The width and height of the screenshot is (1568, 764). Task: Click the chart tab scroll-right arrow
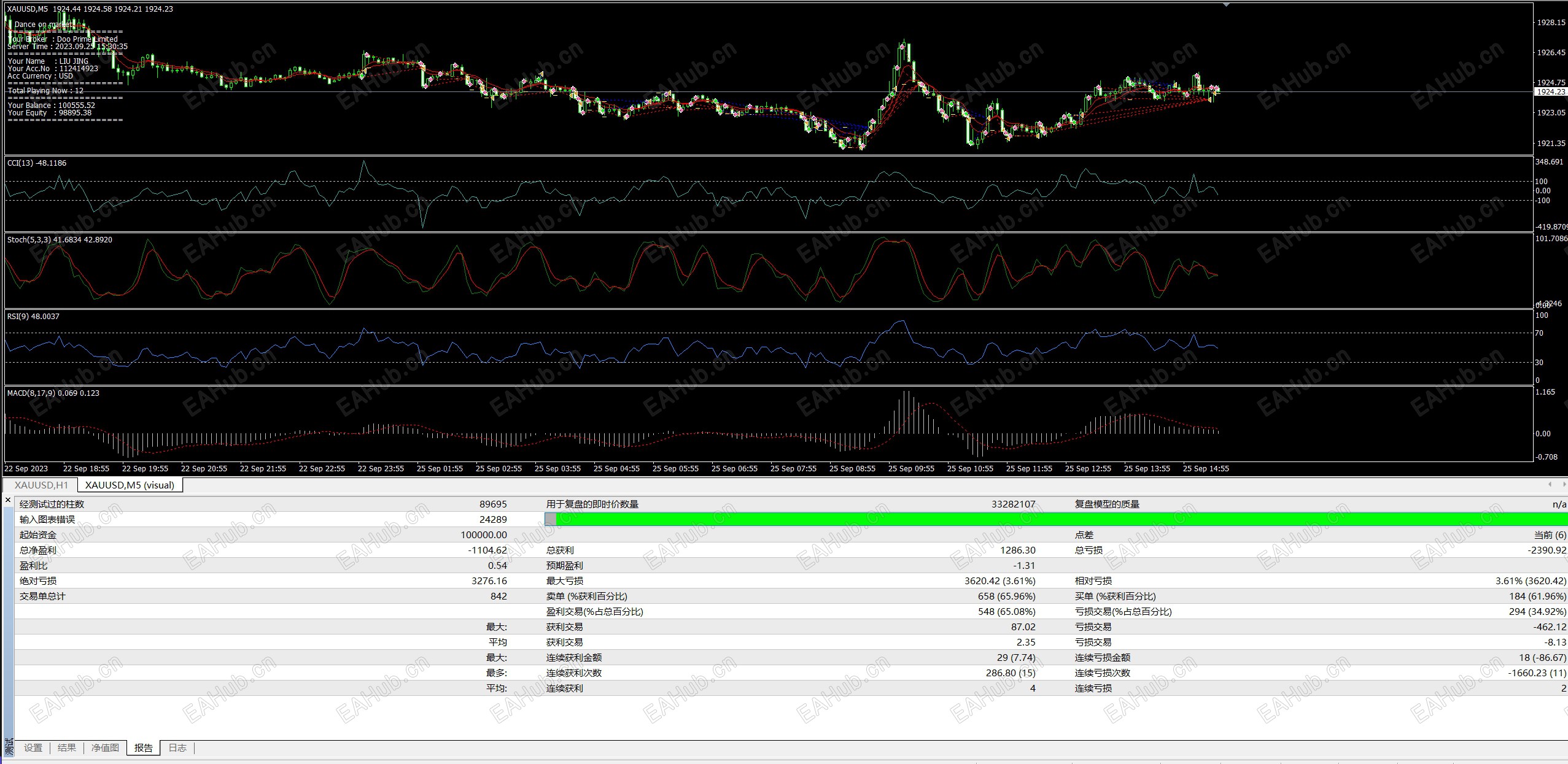[x=1564, y=485]
